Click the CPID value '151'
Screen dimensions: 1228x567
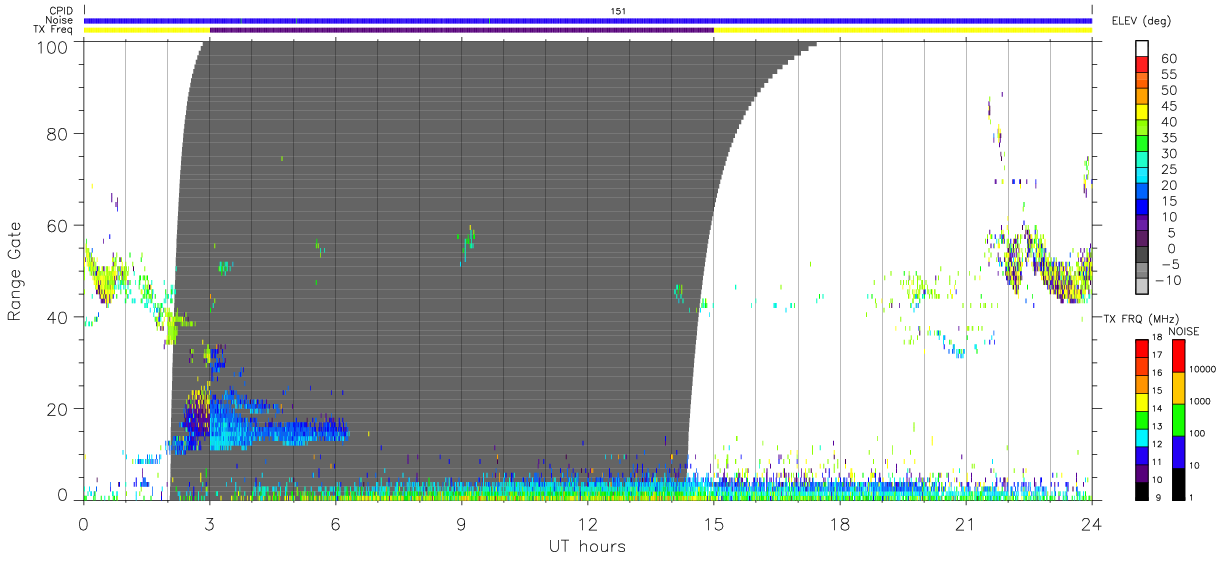[618, 10]
